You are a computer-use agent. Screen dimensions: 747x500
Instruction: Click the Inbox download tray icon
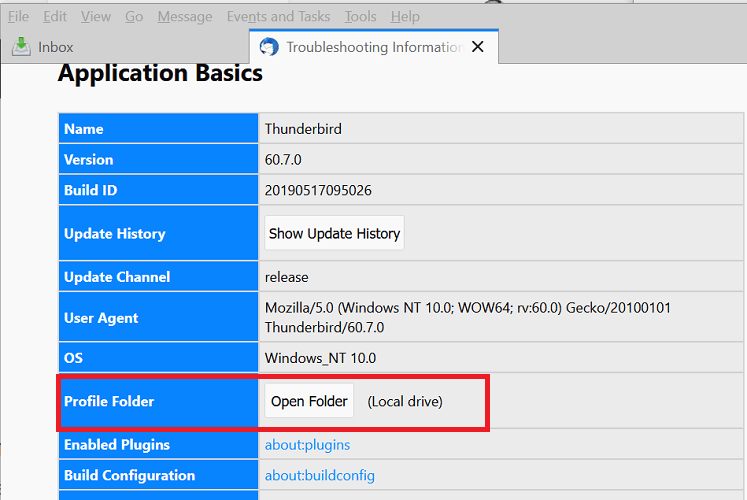21,47
